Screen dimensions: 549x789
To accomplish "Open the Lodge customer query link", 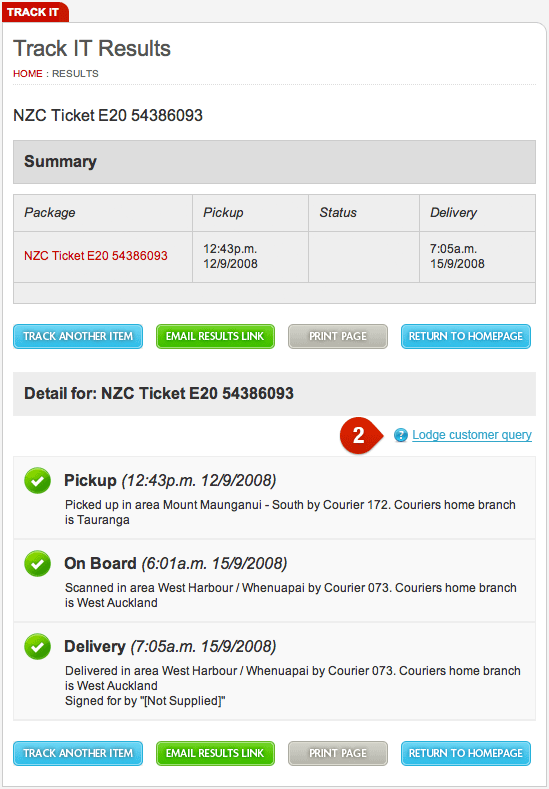I will coord(472,435).
